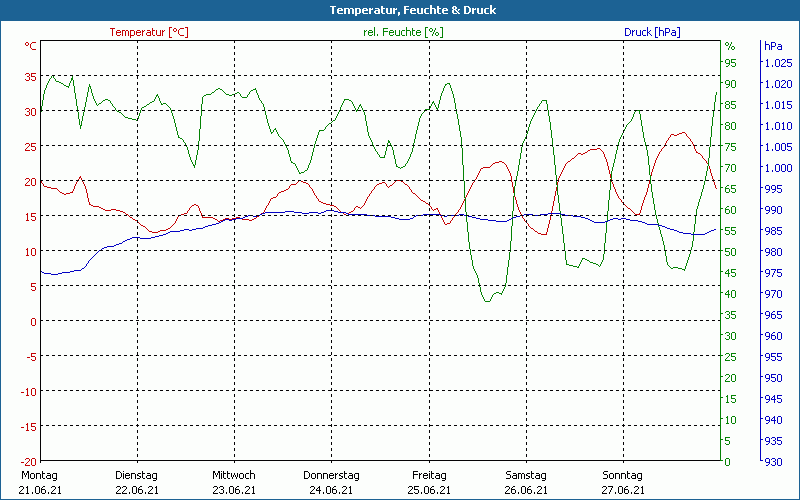Image resolution: width=800 pixels, height=500 pixels.
Task: Click the date '22.06.21'
Action: coord(137,490)
